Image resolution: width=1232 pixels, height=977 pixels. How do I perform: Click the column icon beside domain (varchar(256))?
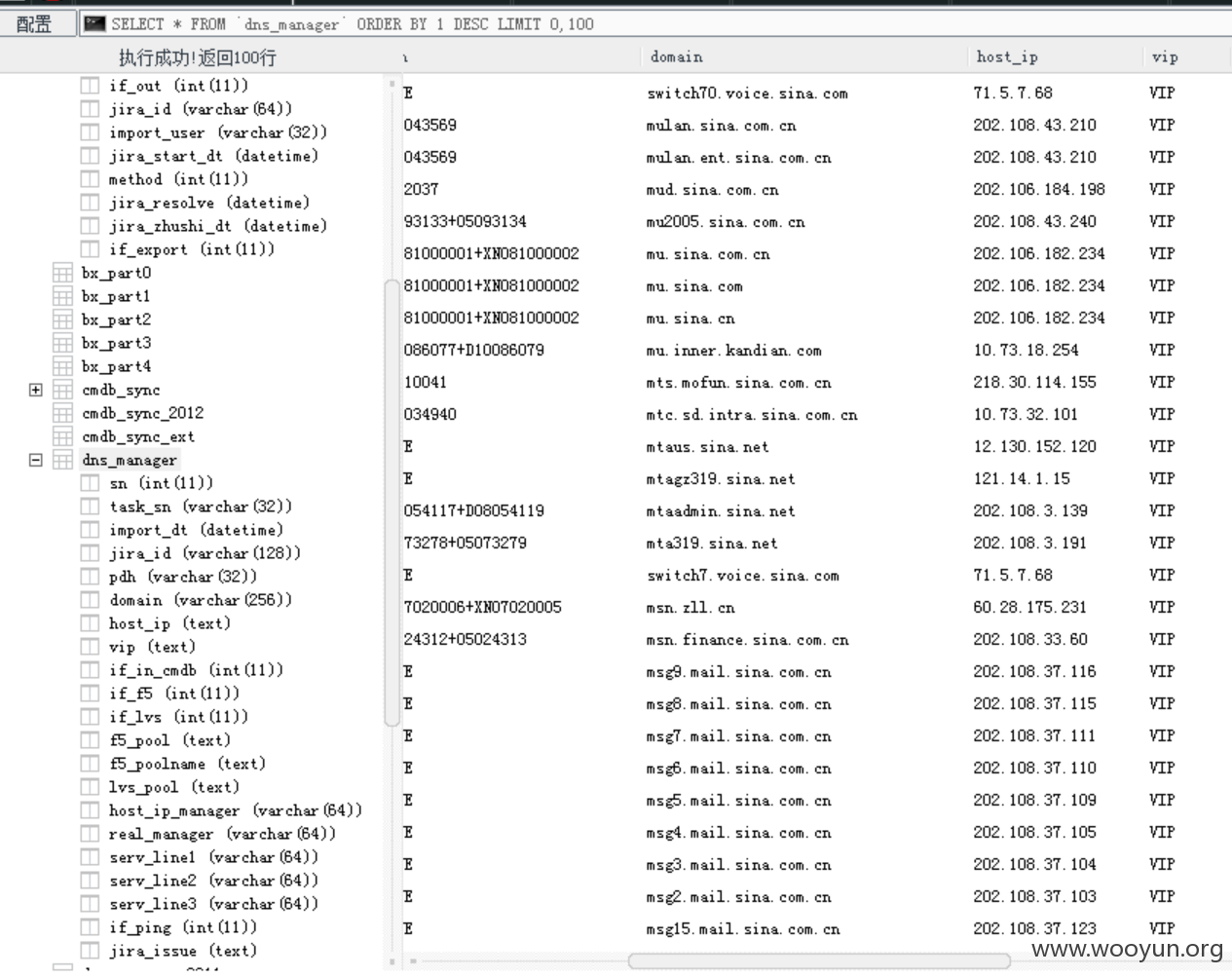pos(90,600)
